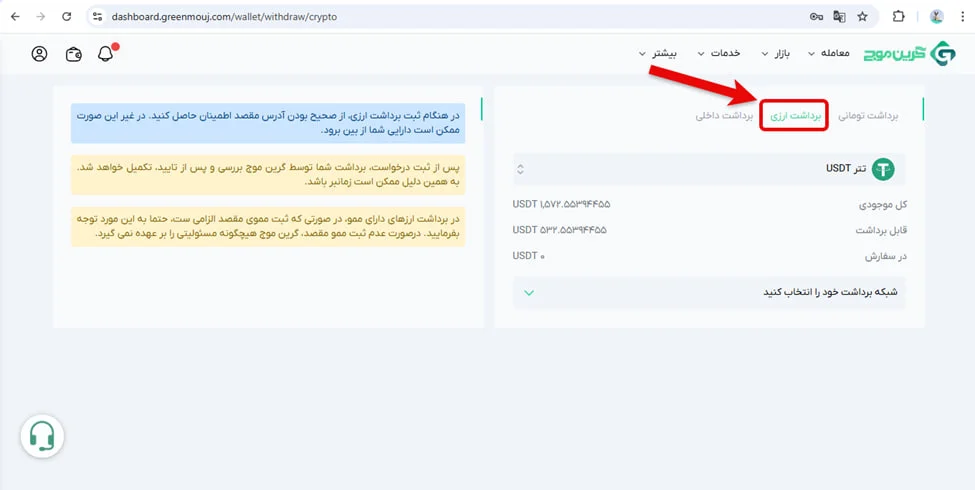Click the green chevron of network selector
975x490 pixels.
pyautogui.click(x=529, y=293)
